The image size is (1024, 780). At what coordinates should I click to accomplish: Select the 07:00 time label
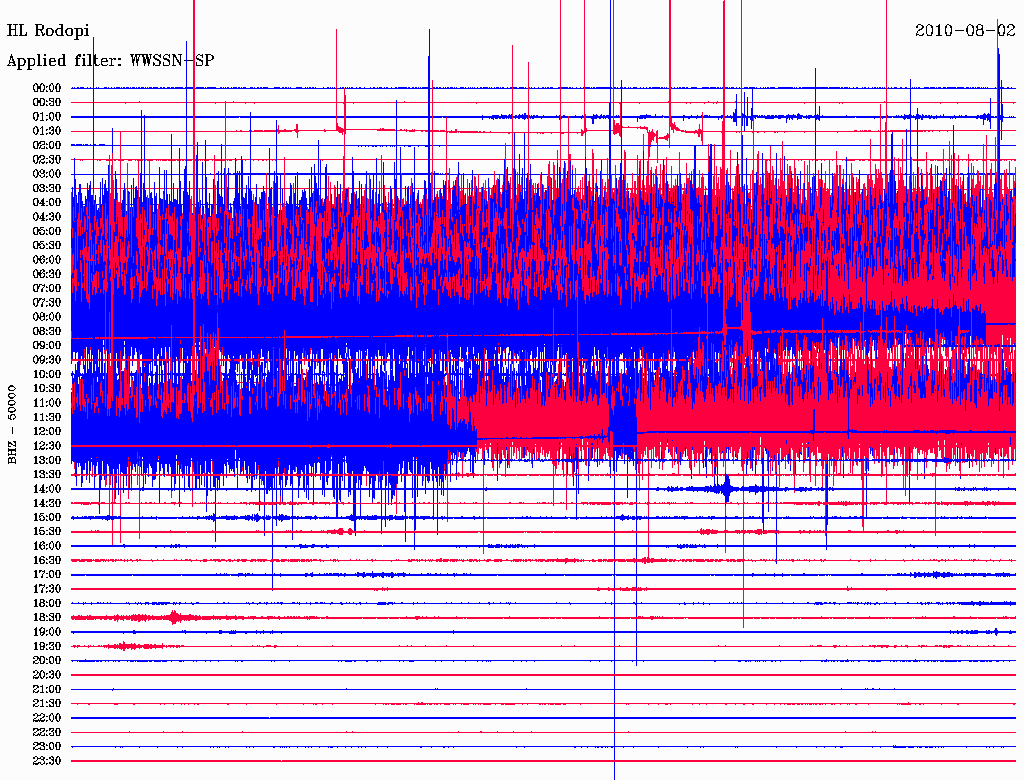pos(47,289)
